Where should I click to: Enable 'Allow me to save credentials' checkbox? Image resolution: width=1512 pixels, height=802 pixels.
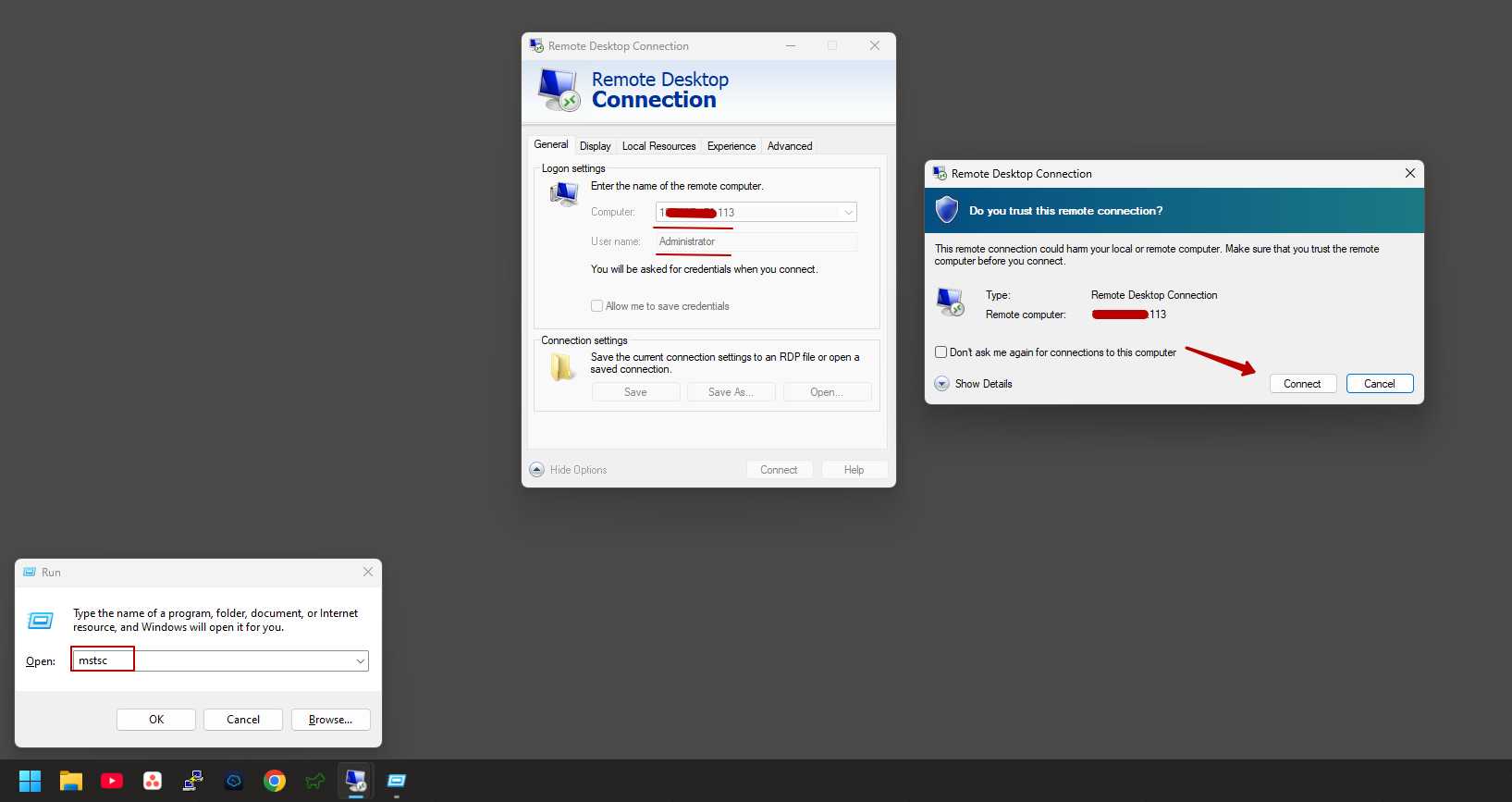(x=597, y=306)
